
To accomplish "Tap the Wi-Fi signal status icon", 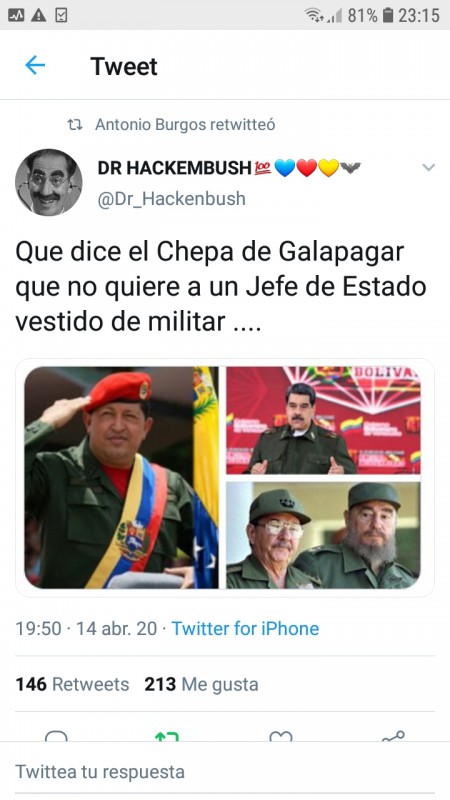I will pos(314,15).
